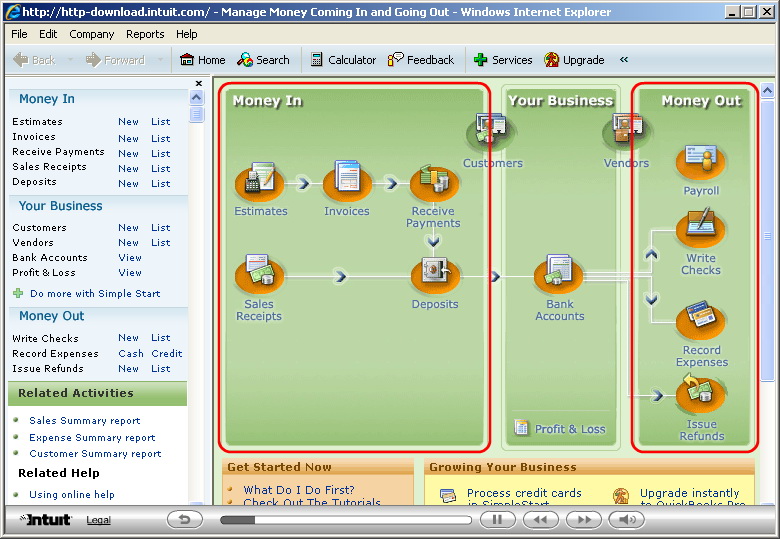This screenshot has height=539, width=780.
Task: Open the Sales Receipts flowchart icon
Action: [259, 273]
